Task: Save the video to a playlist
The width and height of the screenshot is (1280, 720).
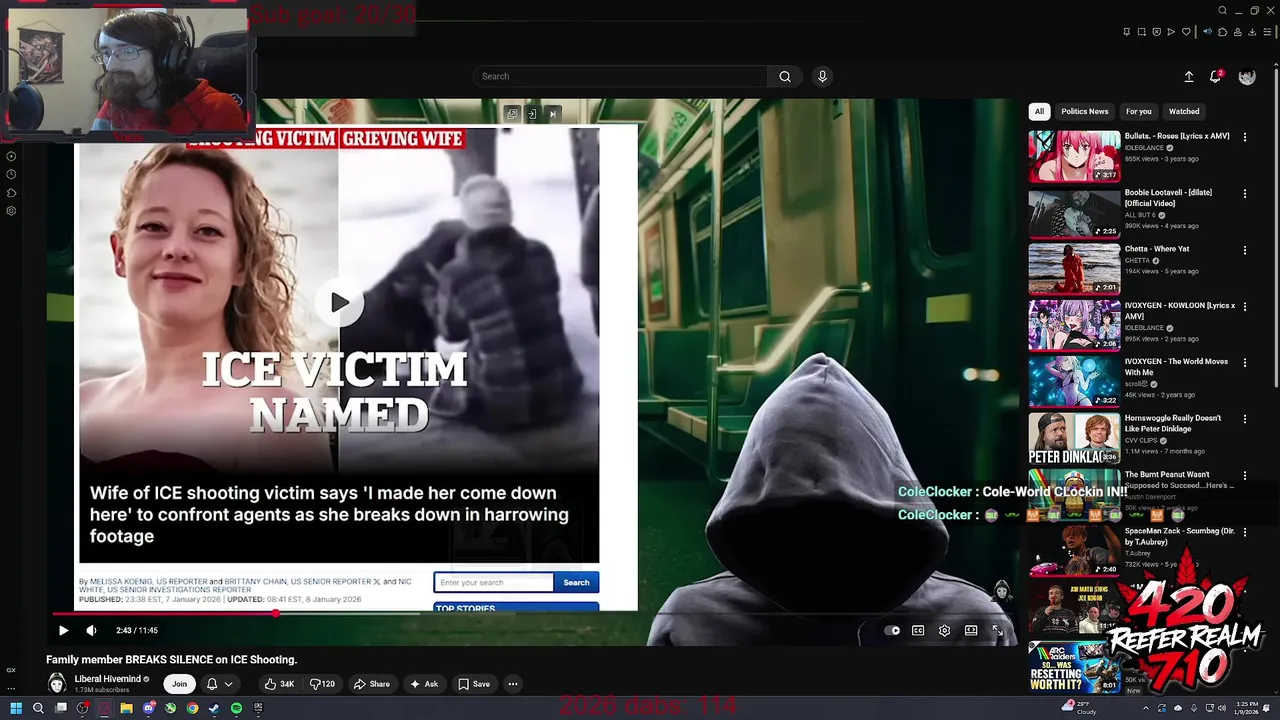Action: [474, 684]
